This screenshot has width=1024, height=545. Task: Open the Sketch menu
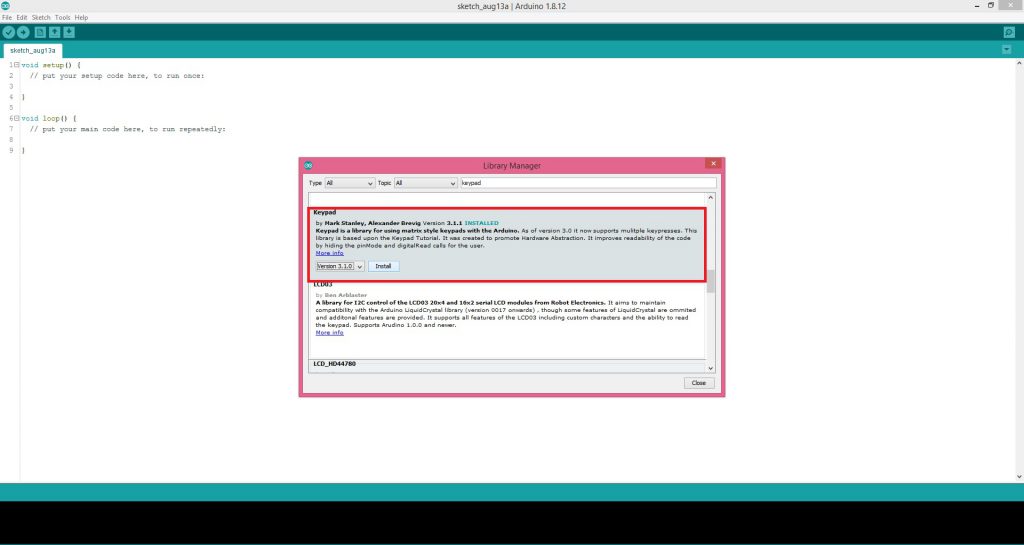tap(41, 18)
